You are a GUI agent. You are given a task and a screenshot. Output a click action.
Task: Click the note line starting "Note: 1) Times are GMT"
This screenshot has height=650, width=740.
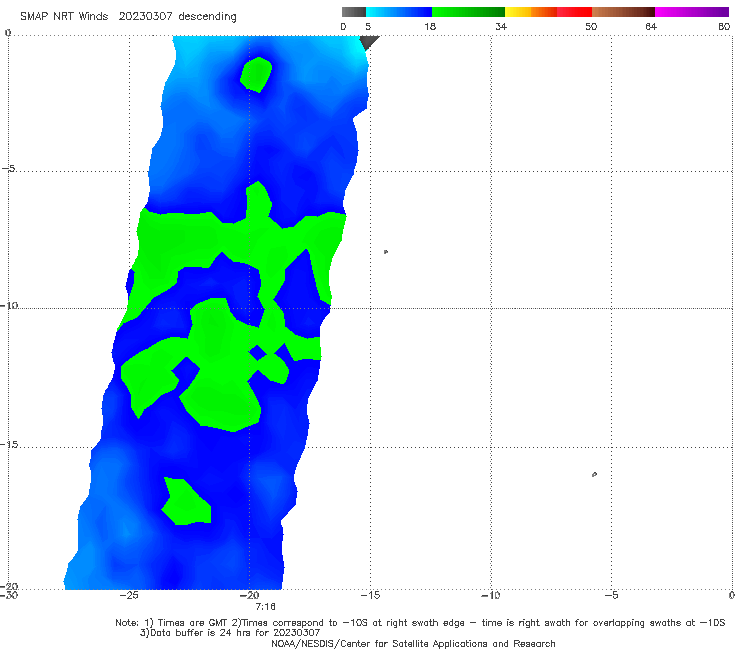coord(420,623)
